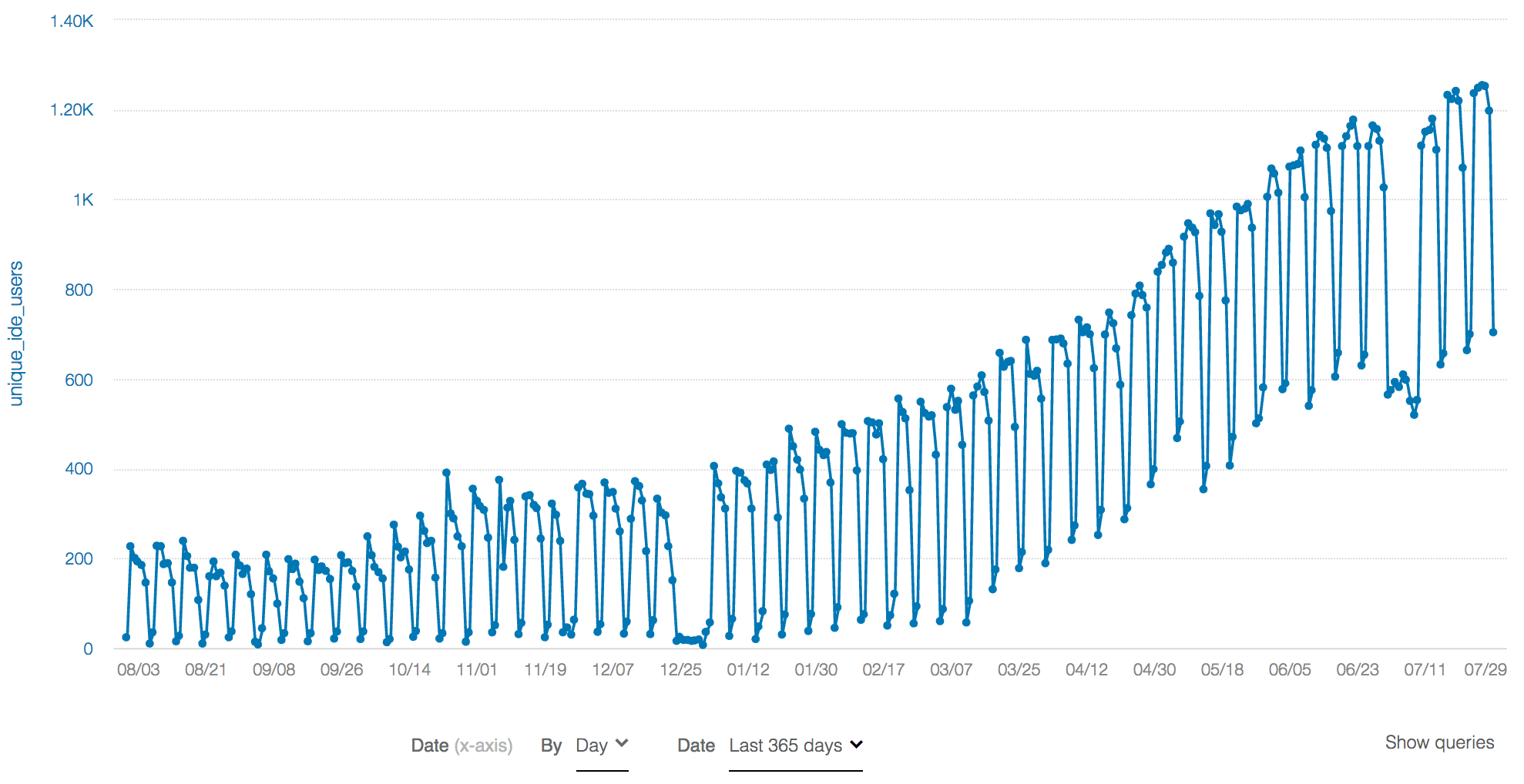Click the 10/14 date tick label
The width and height of the screenshot is (1524, 784).
tap(409, 670)
